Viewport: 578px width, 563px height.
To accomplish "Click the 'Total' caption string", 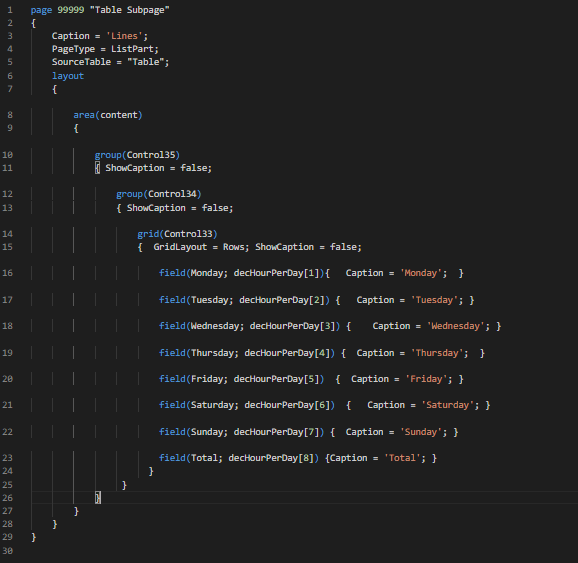I will (402, 458).
